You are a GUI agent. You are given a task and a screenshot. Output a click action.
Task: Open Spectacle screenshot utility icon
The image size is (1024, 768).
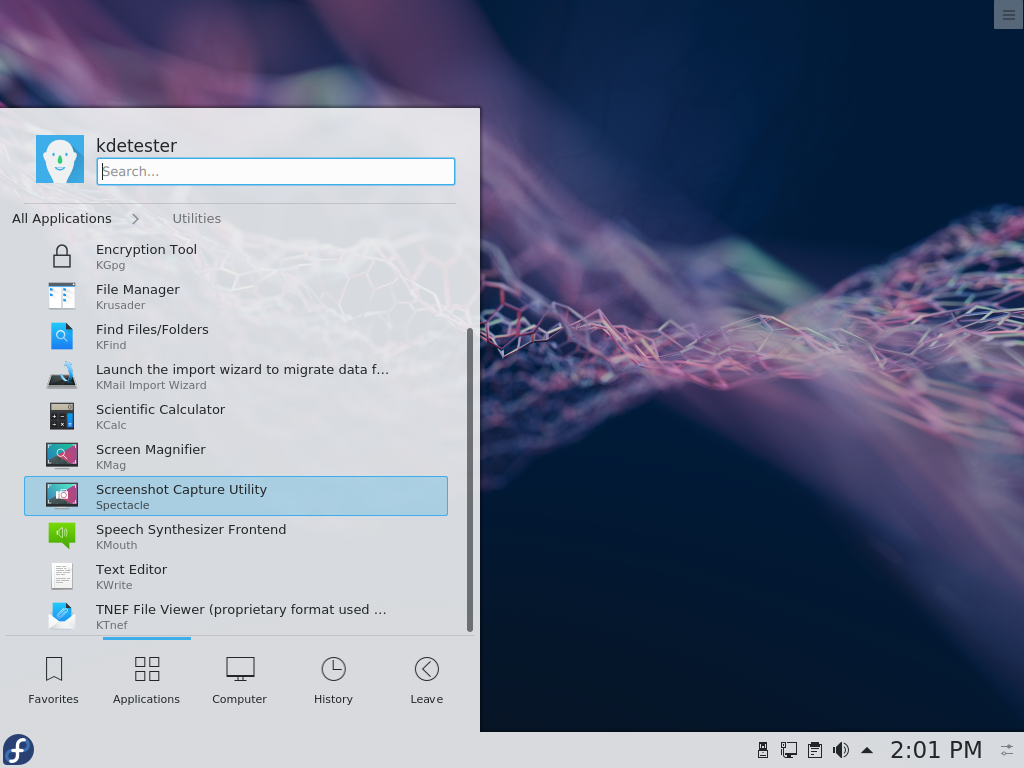click(x=62, y=496)
